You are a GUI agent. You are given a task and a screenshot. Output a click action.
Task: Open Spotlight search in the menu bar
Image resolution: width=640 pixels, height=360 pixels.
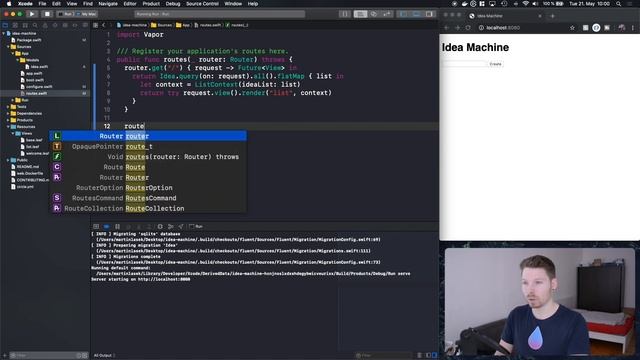click(x=619, y=4)
